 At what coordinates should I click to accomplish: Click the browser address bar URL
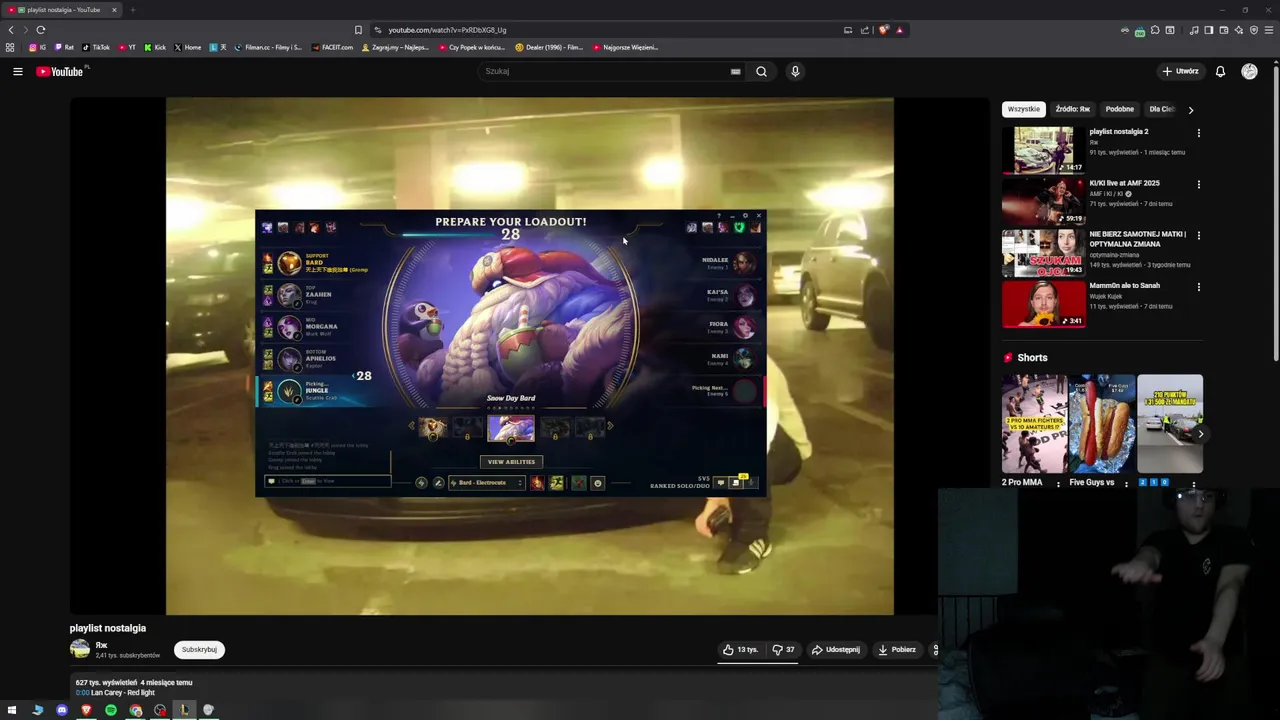[447, 30]
